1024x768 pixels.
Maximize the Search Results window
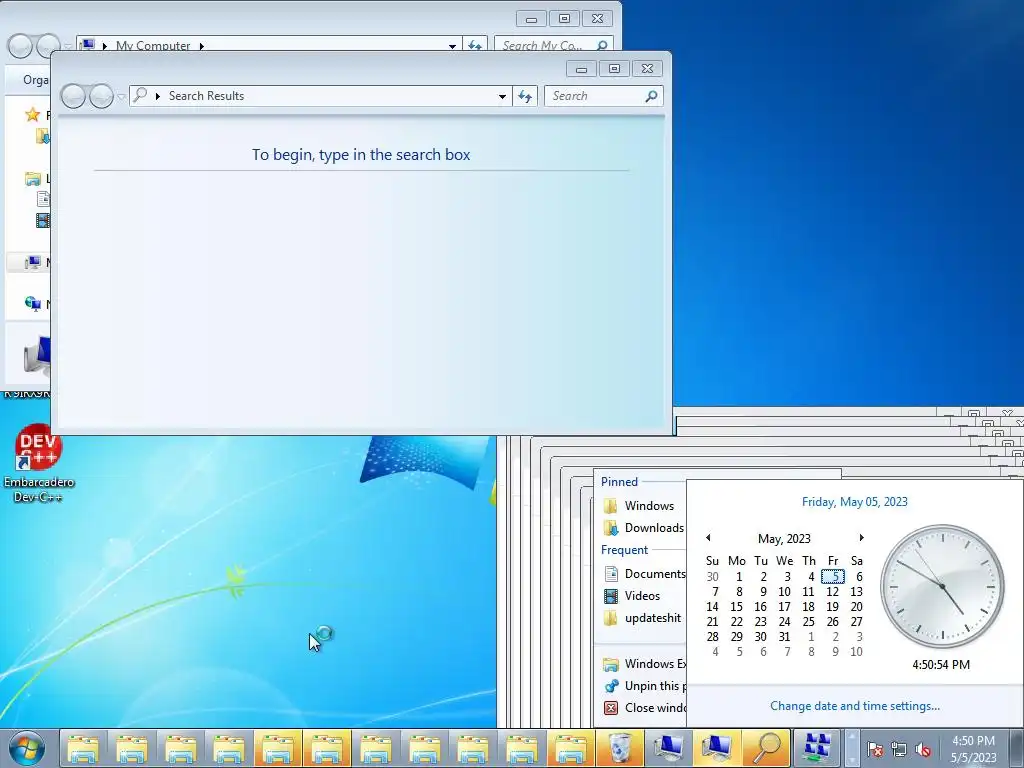coord(614,69)
